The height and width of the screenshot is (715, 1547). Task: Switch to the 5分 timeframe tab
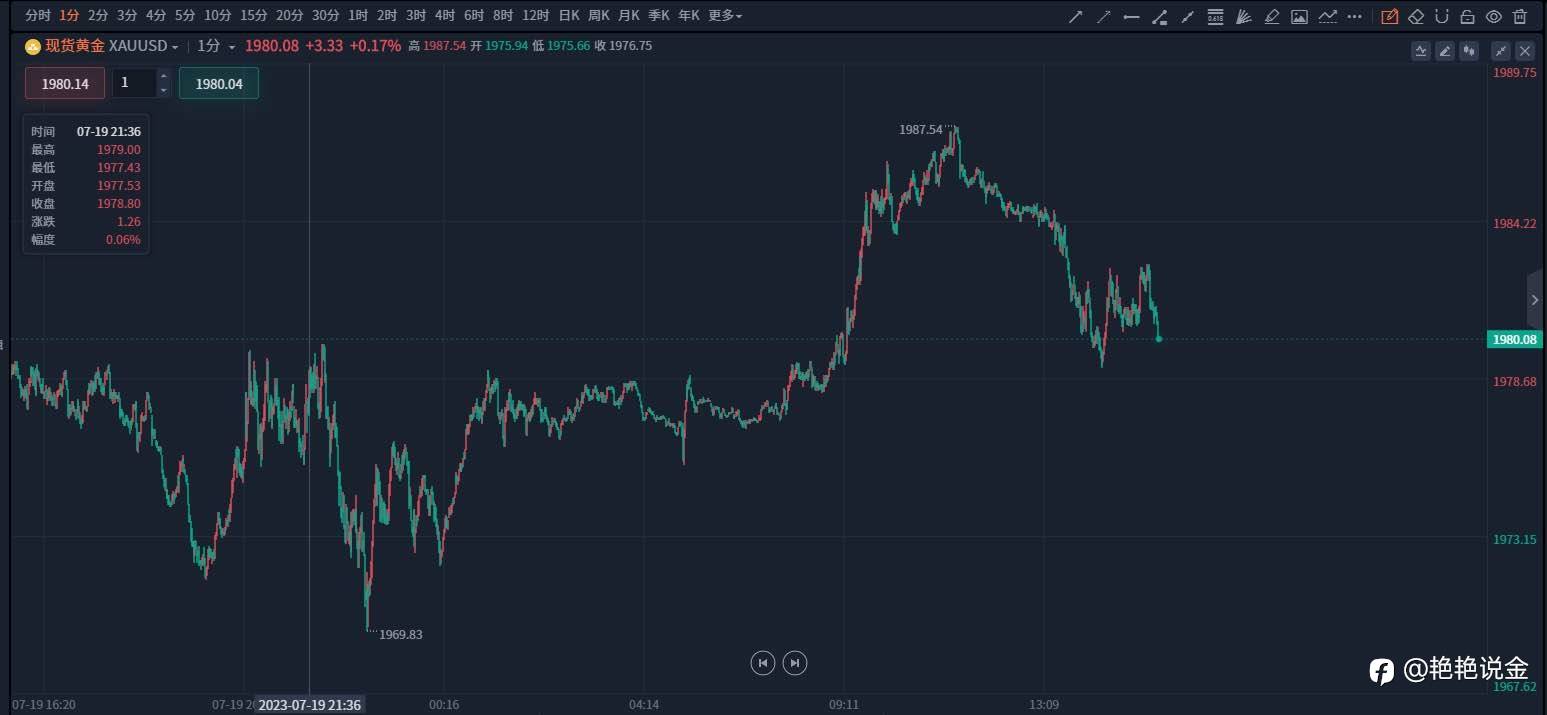185,16
